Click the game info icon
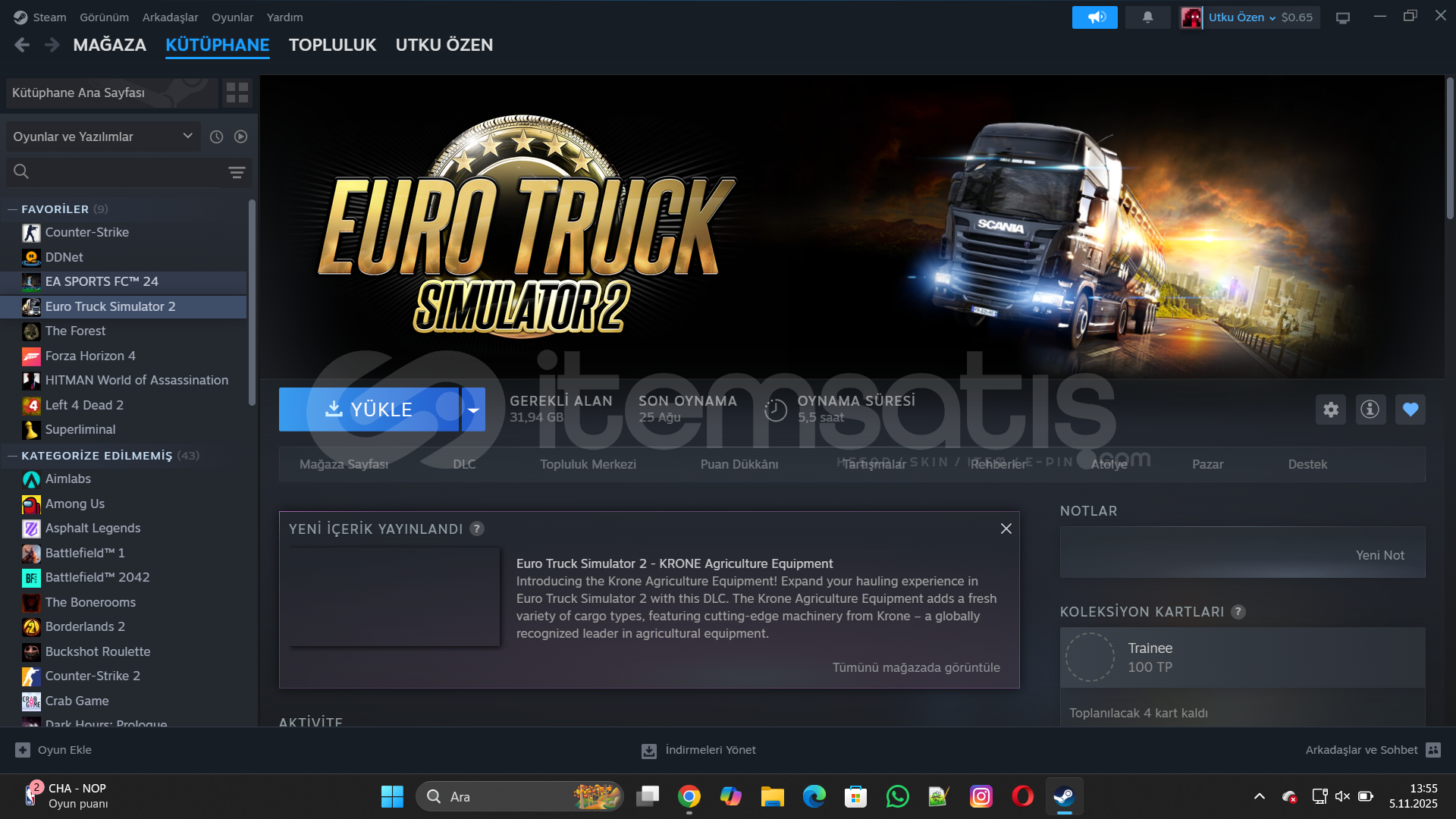1456x819 pixels. 1370,409
